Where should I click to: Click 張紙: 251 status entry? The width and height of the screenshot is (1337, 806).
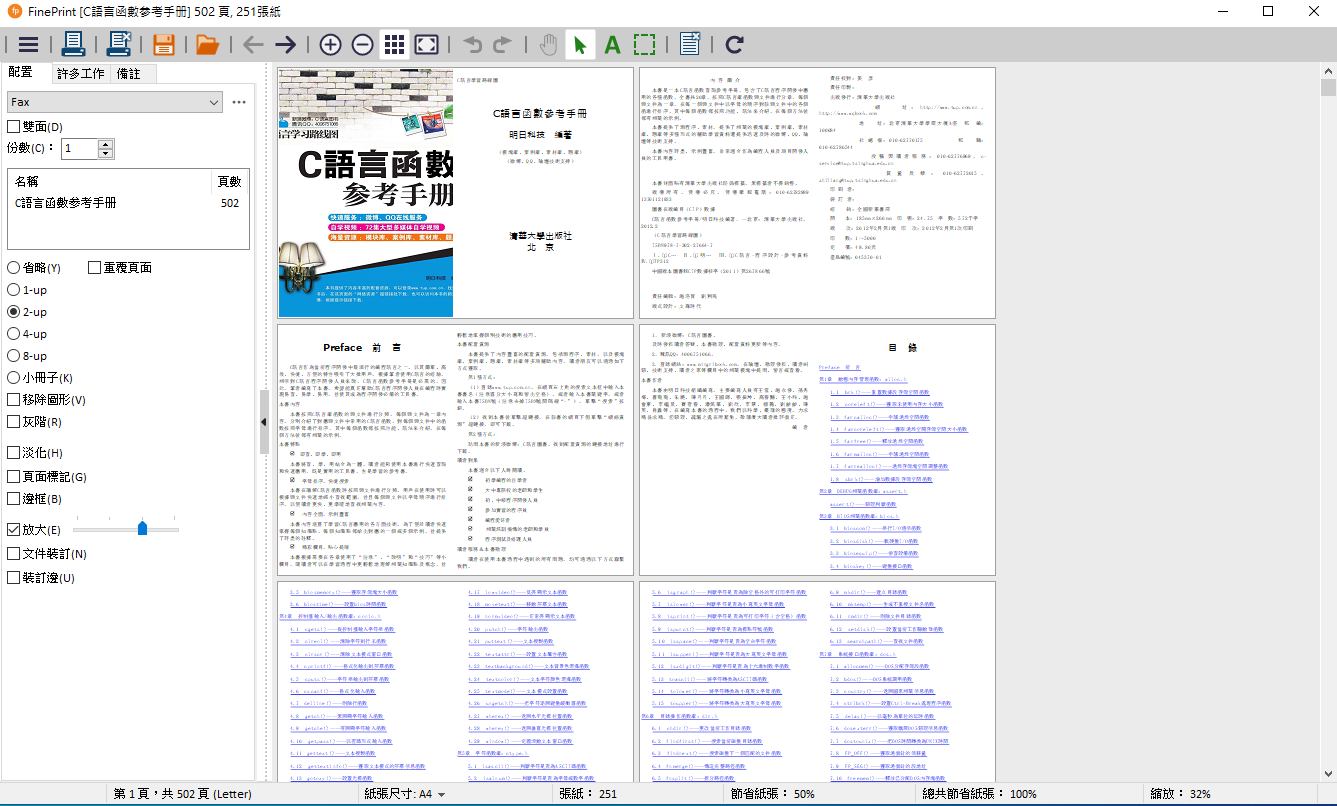pyautogui.click(x=589, y=794)
